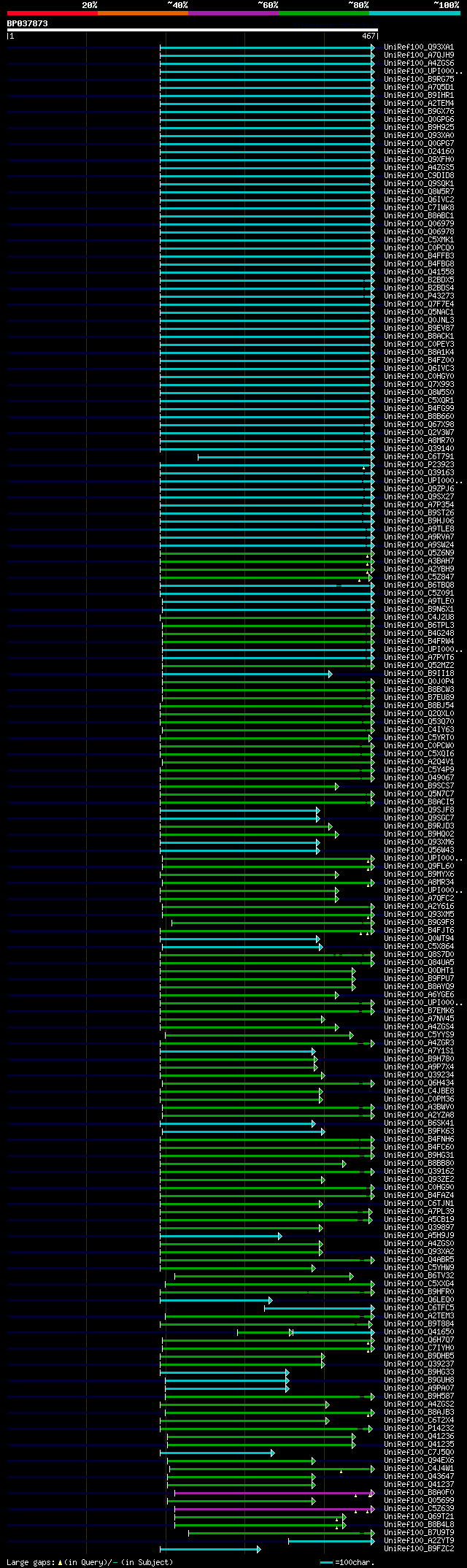Select the UniRef100_Q39234 label

click(419, 1075)
